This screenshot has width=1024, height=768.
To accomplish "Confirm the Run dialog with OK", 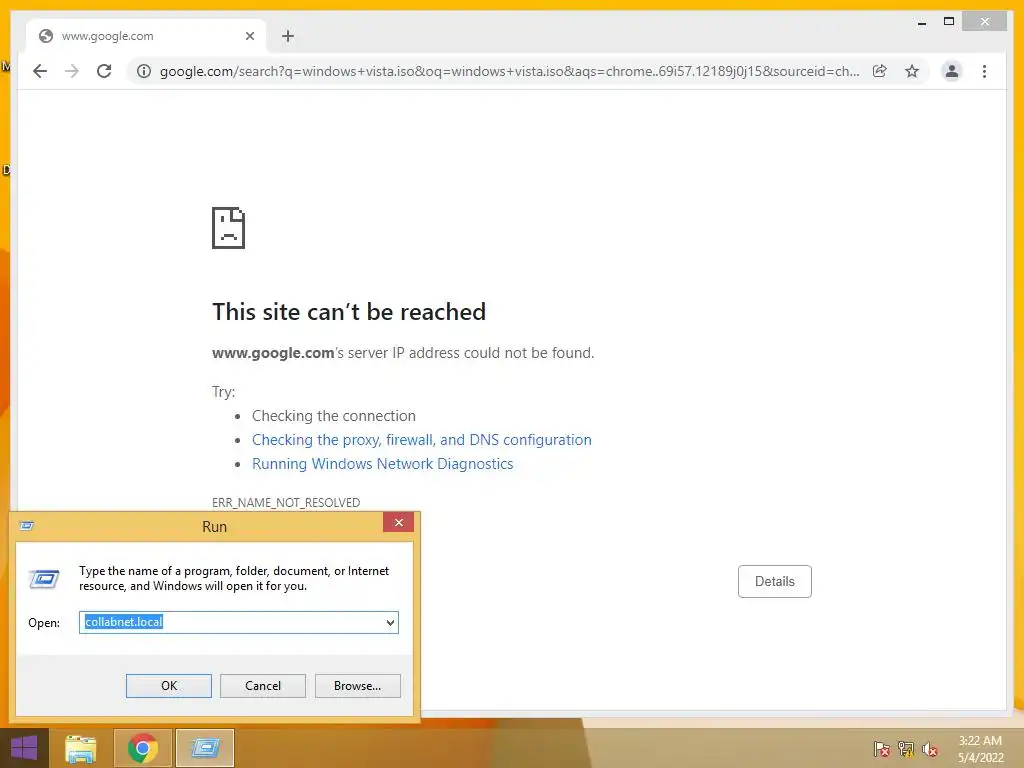I will 168,686.
